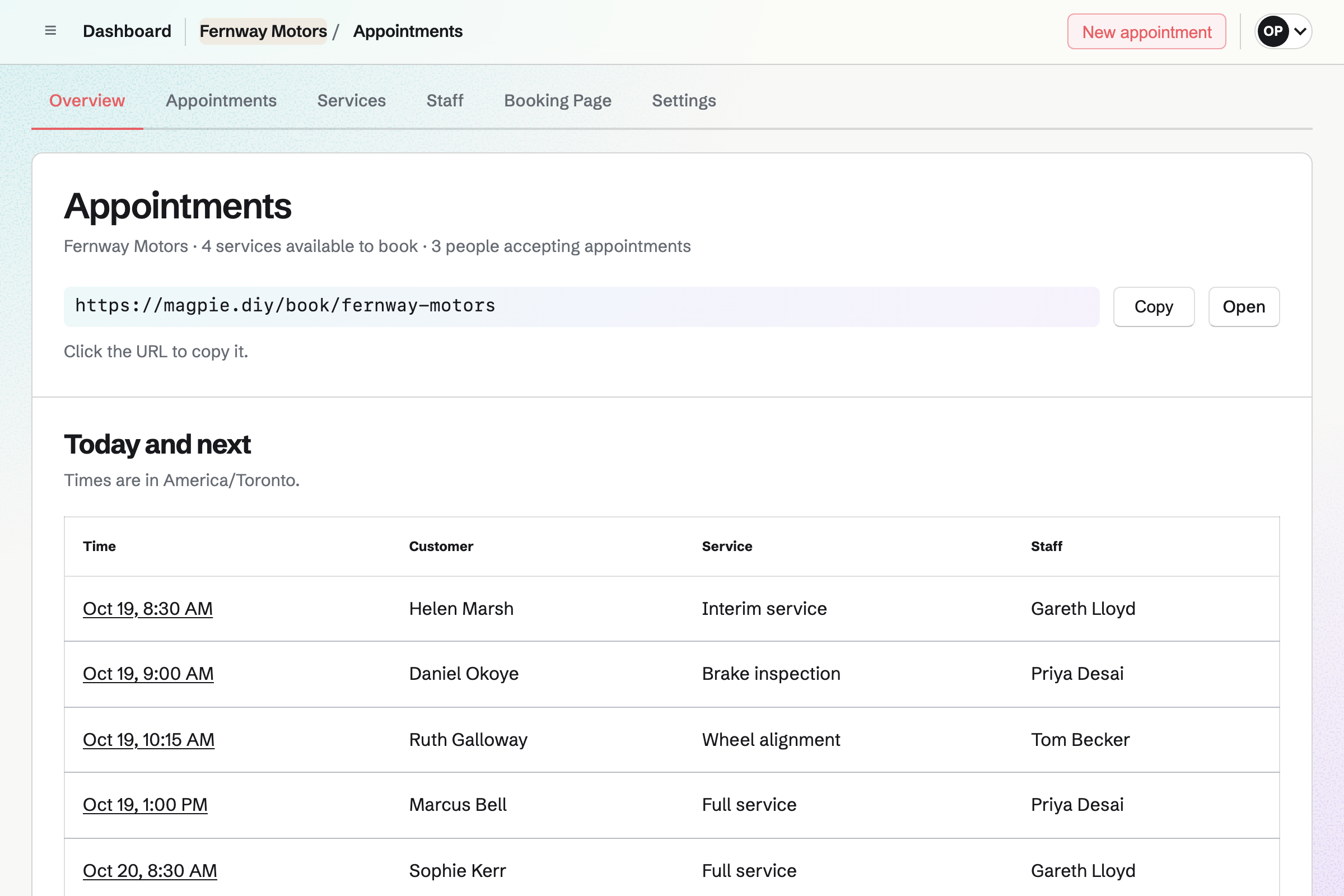
Task: Open the Oct 19, 1:00 PM appointment
Action: 145,805
